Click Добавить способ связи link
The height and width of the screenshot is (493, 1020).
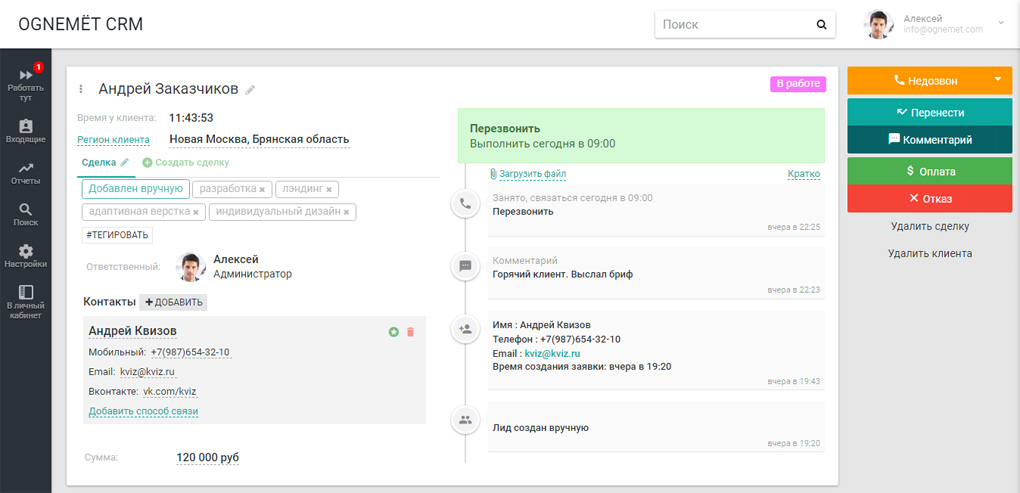click(x=143, y=412)
